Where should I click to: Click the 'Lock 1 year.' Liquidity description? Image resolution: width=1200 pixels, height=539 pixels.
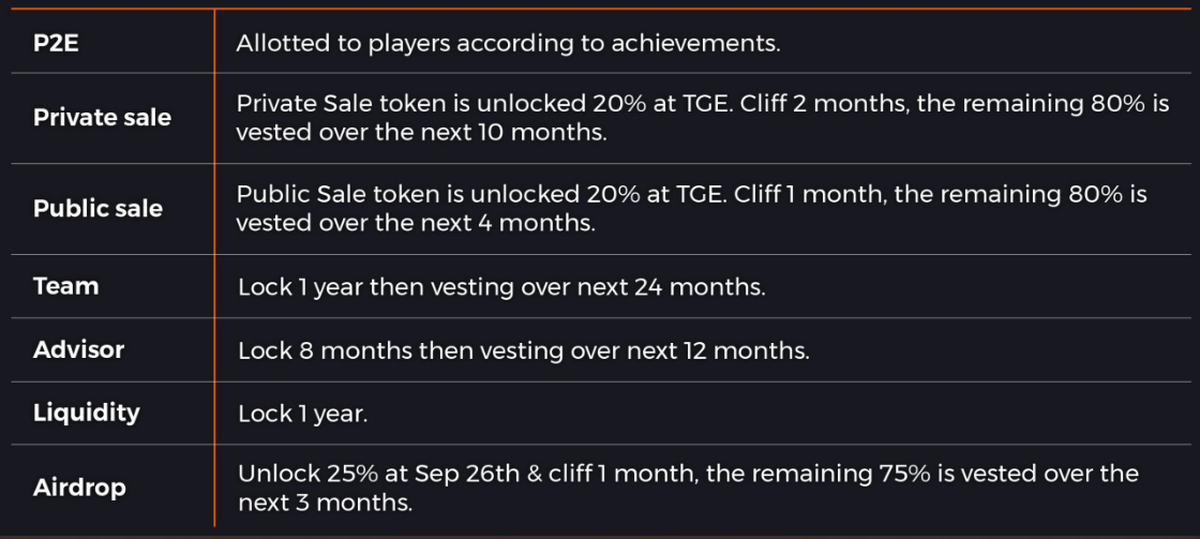click(x=303, y=414)
